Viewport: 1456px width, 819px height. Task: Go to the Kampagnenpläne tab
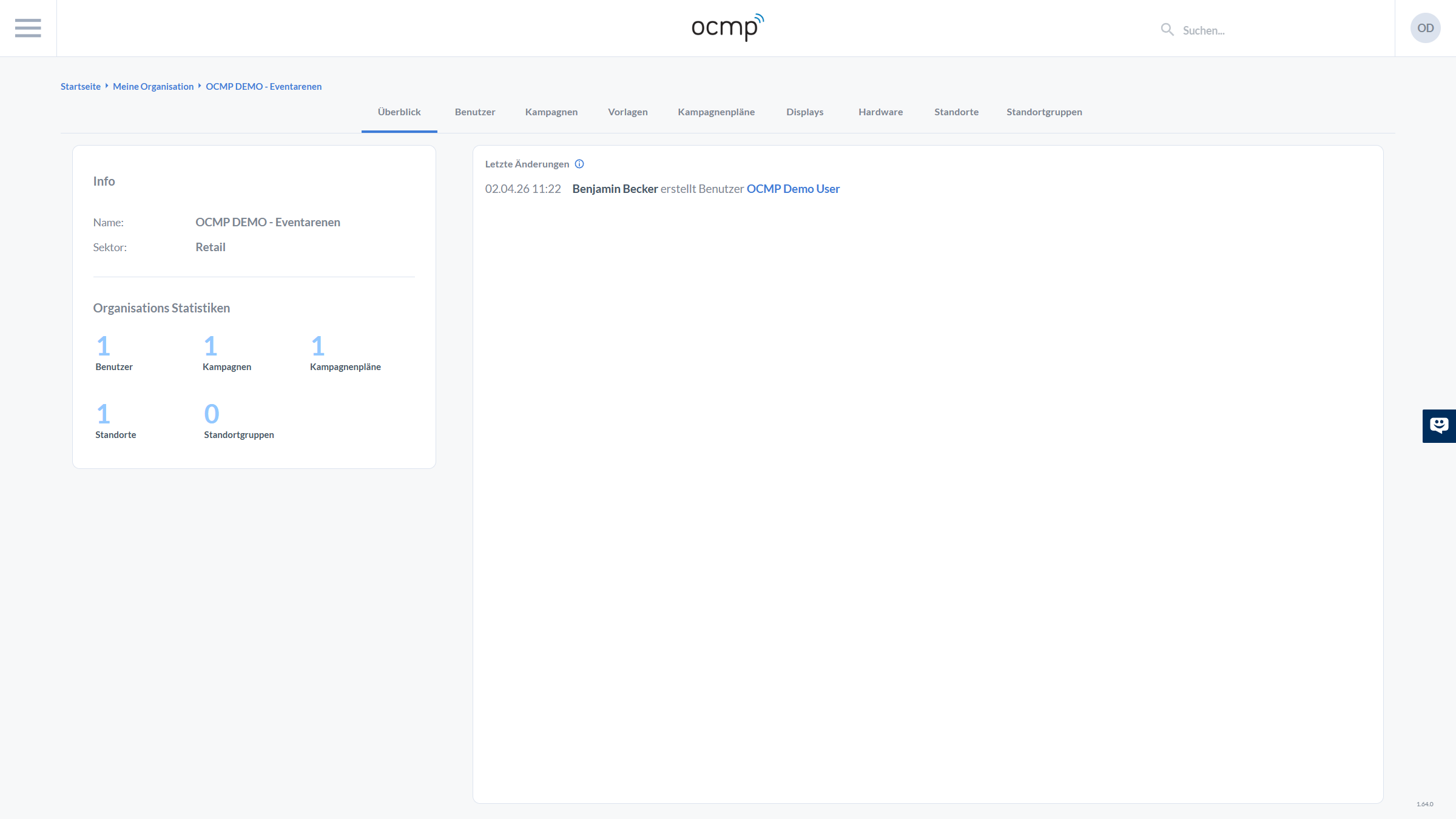tap(716, 112)
